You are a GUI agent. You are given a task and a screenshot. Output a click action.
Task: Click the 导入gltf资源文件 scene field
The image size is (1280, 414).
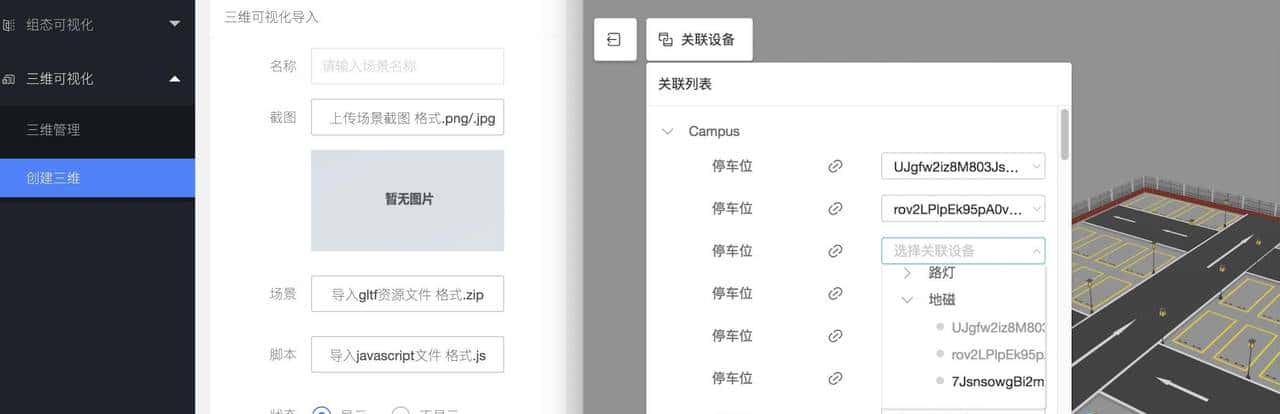[407, 294]
